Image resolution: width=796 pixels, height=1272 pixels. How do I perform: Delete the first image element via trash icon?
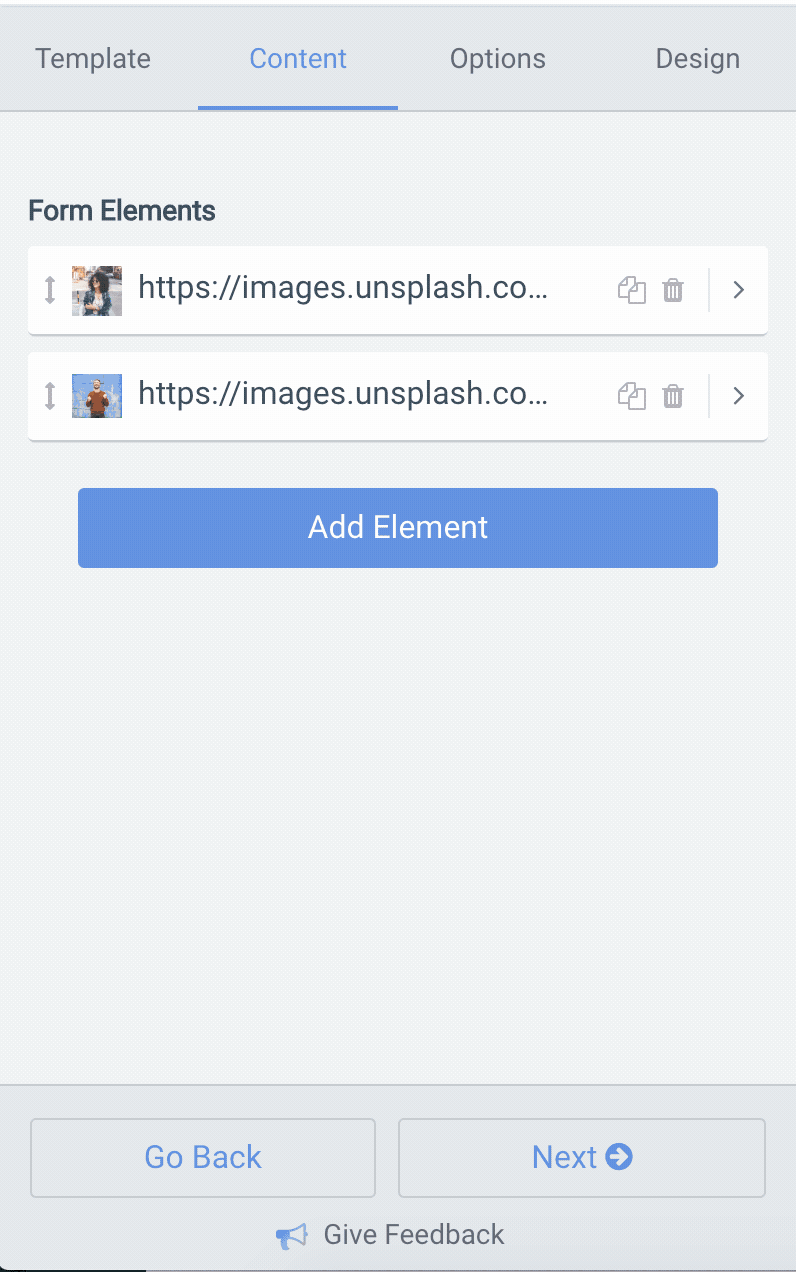pos(673,290)
